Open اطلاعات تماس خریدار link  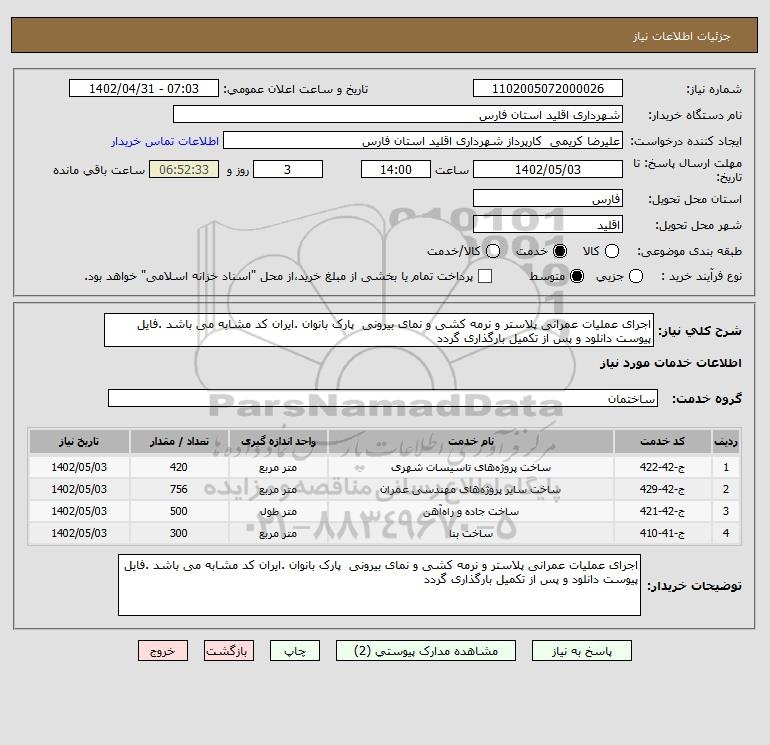coord(165,141)
